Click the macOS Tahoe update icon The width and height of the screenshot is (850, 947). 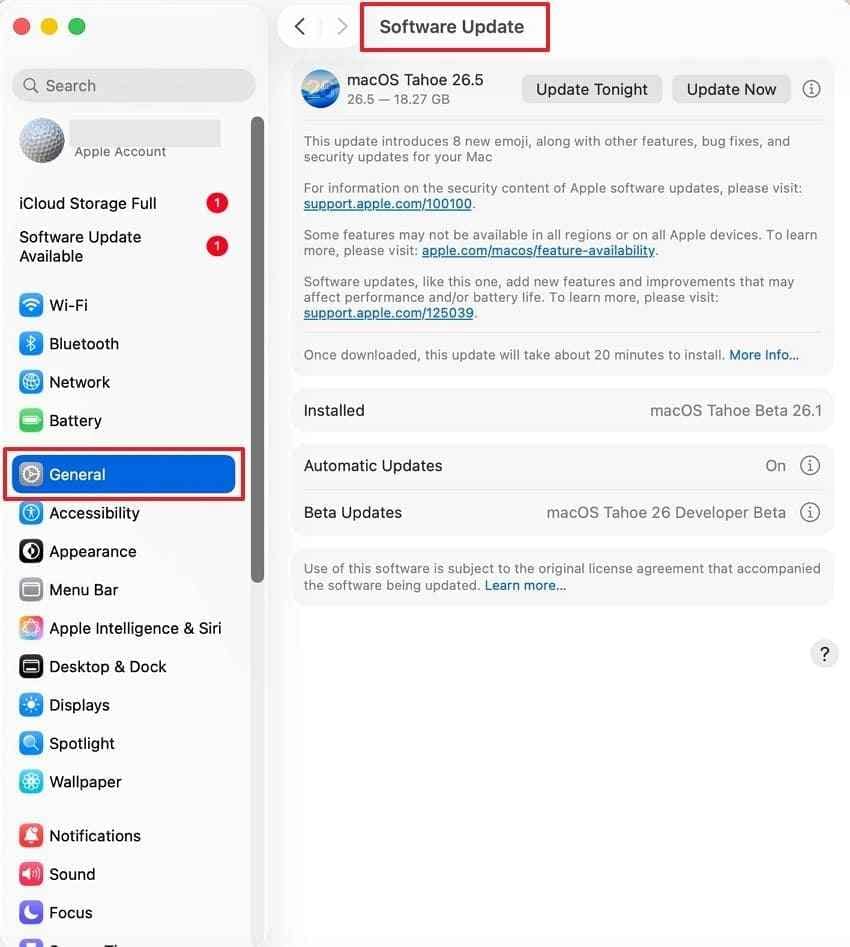pyautogui.click(x=320, y=89)
